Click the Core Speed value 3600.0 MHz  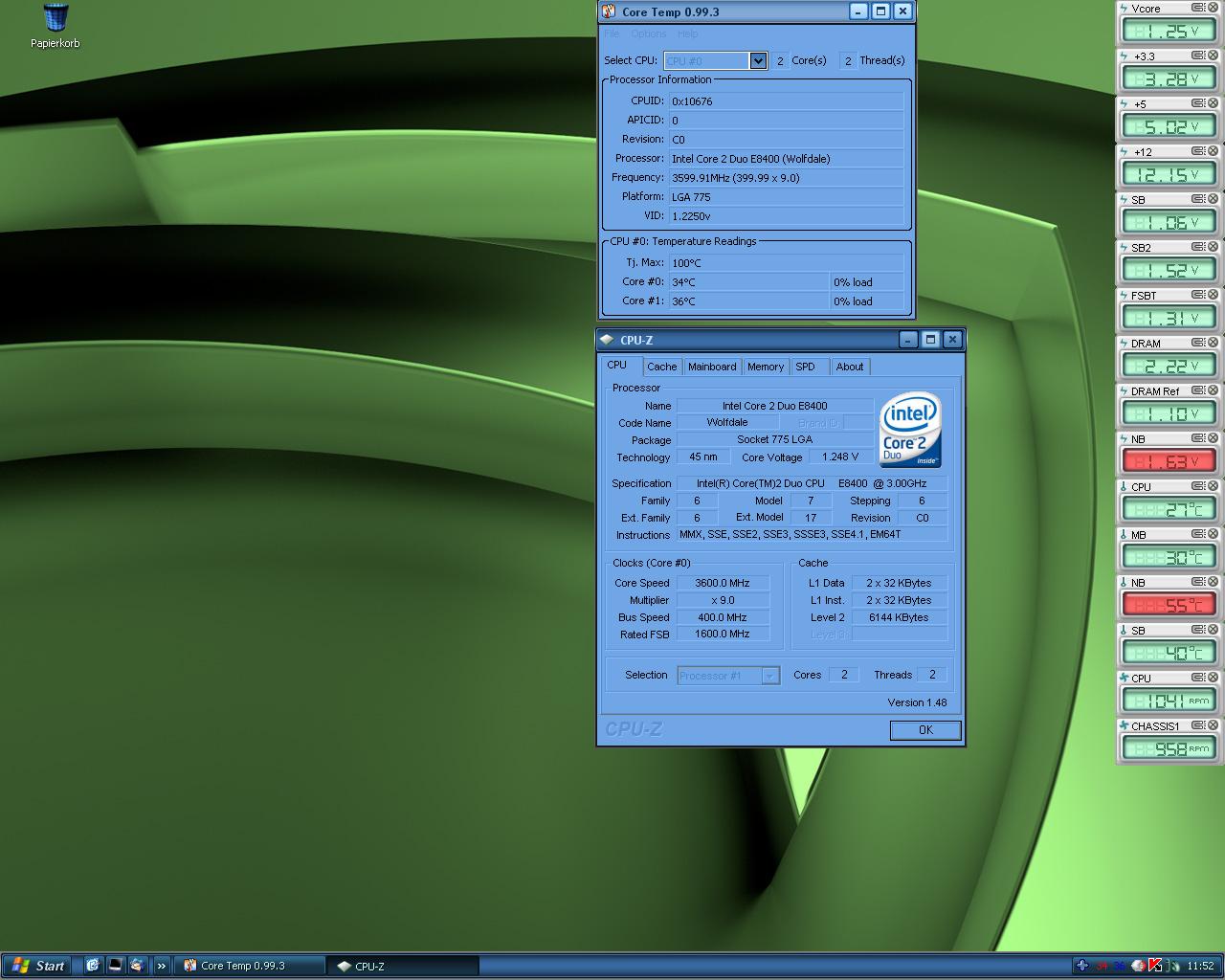coord(723,583)
